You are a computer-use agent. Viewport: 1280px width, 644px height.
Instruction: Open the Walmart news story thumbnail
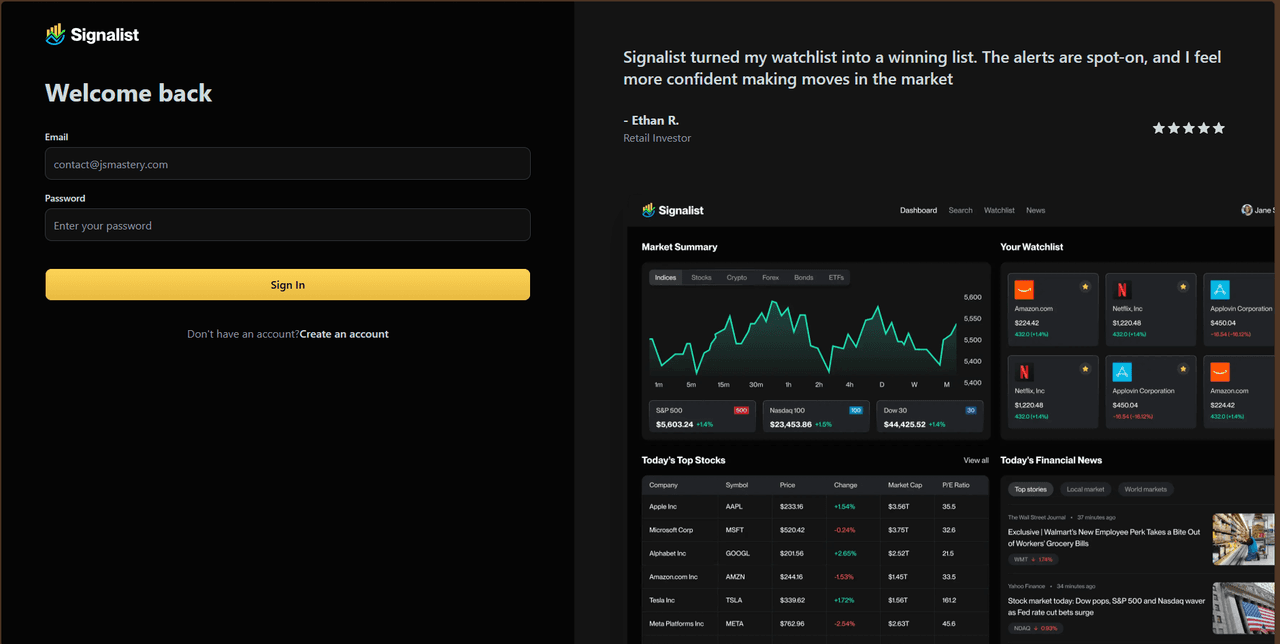click(1244, 540)
